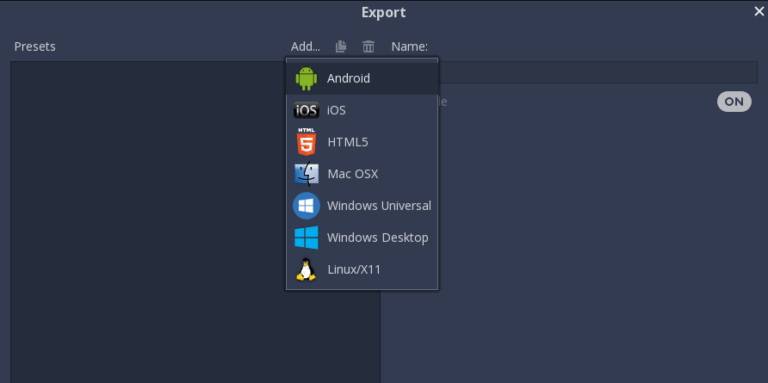Image resolution: width=768 pixels, height=383 pixels.
Task: Select the Mac OSX label in list
Action: (353, 174)
